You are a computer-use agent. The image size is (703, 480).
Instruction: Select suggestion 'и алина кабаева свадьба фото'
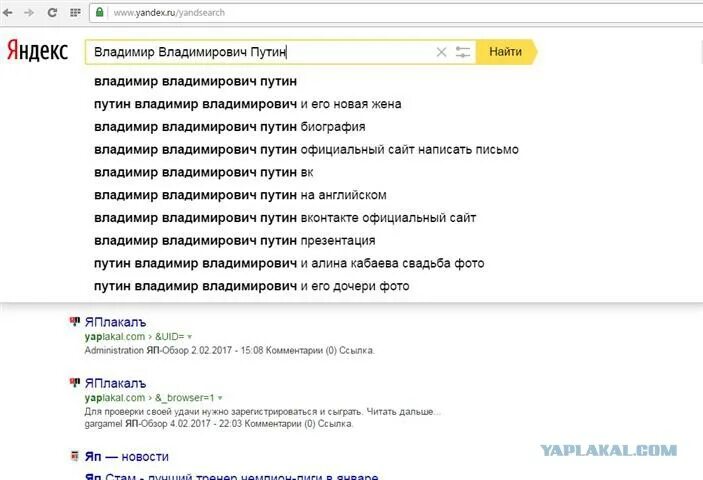click(x=289, y=264)
